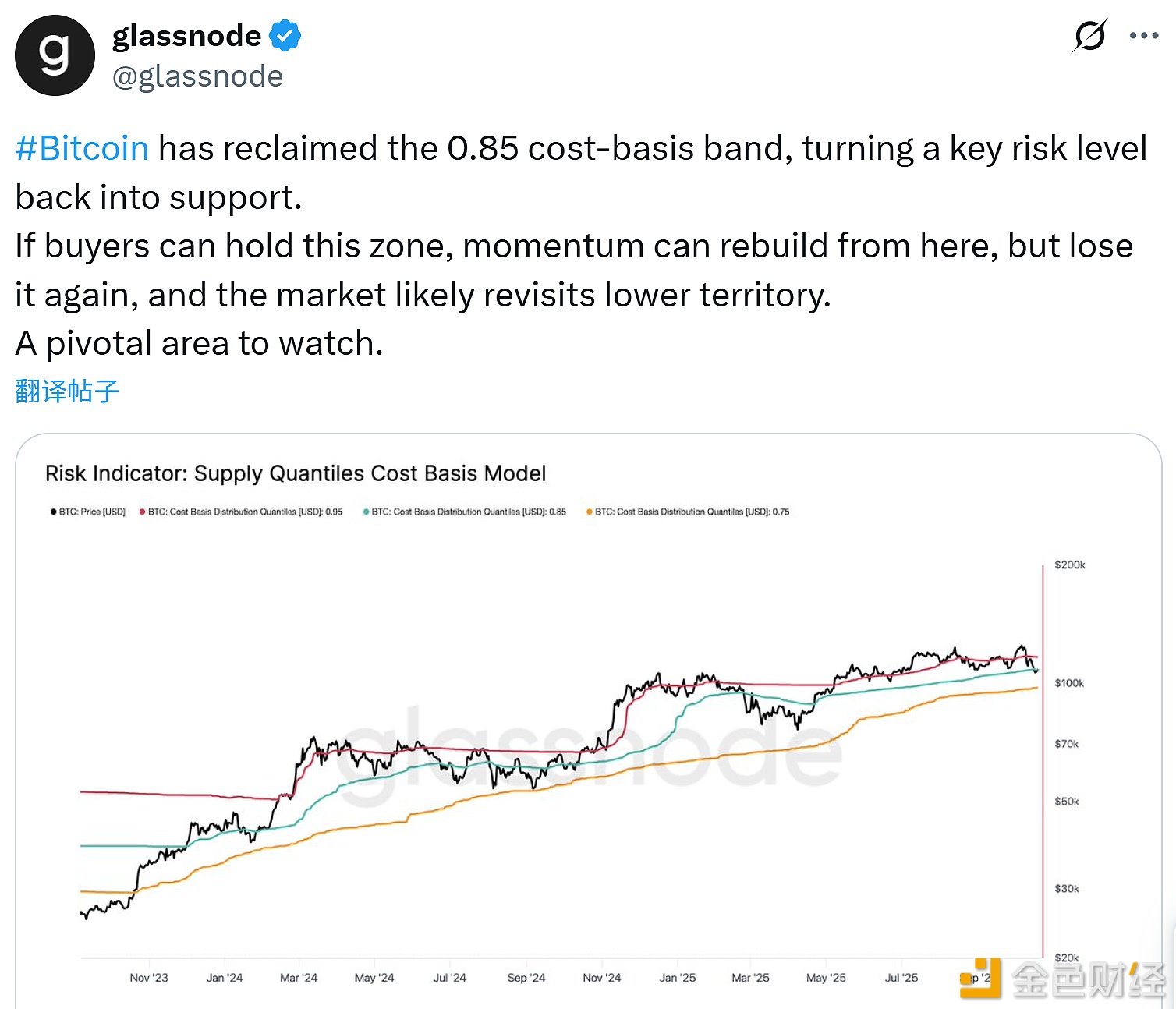Click the Nov '24 x-axis label

601,978
